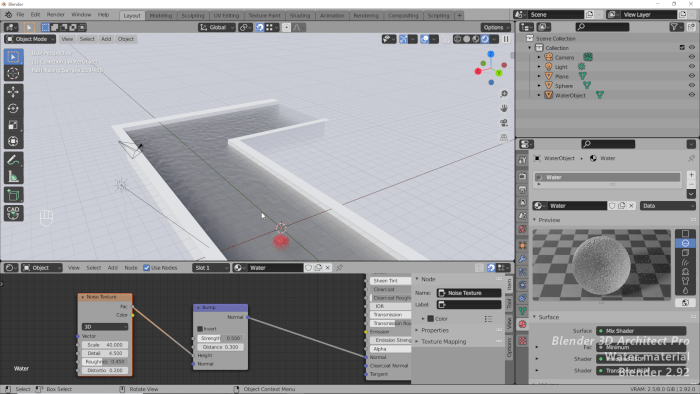Click the node Name field Noise Texture
The height and width of the screenshot is (394, 700).
469,293
